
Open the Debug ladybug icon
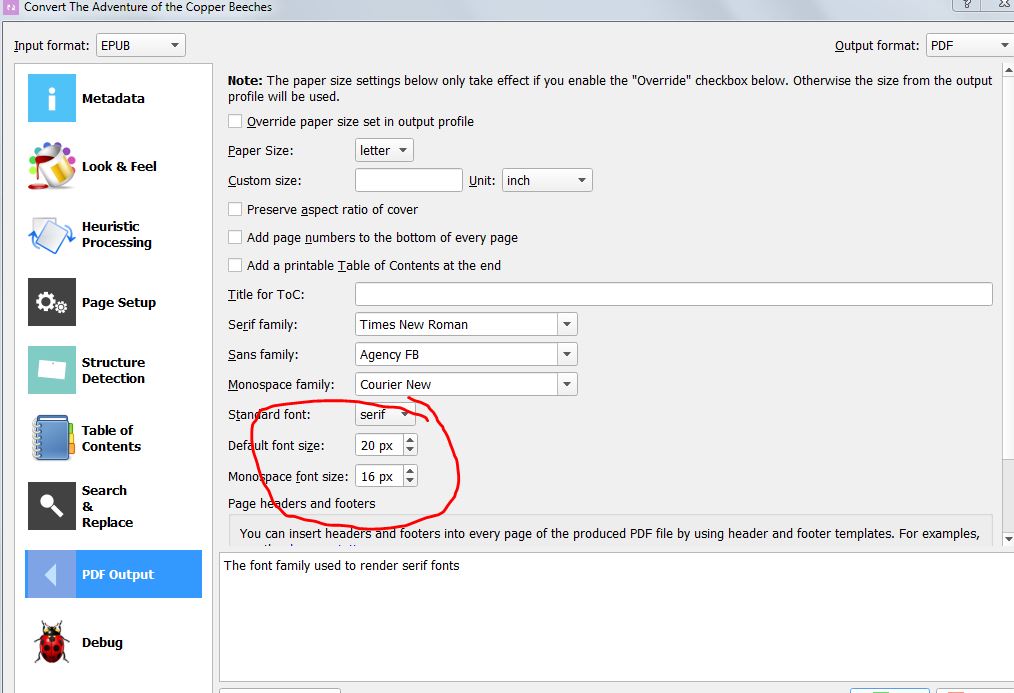52,642
